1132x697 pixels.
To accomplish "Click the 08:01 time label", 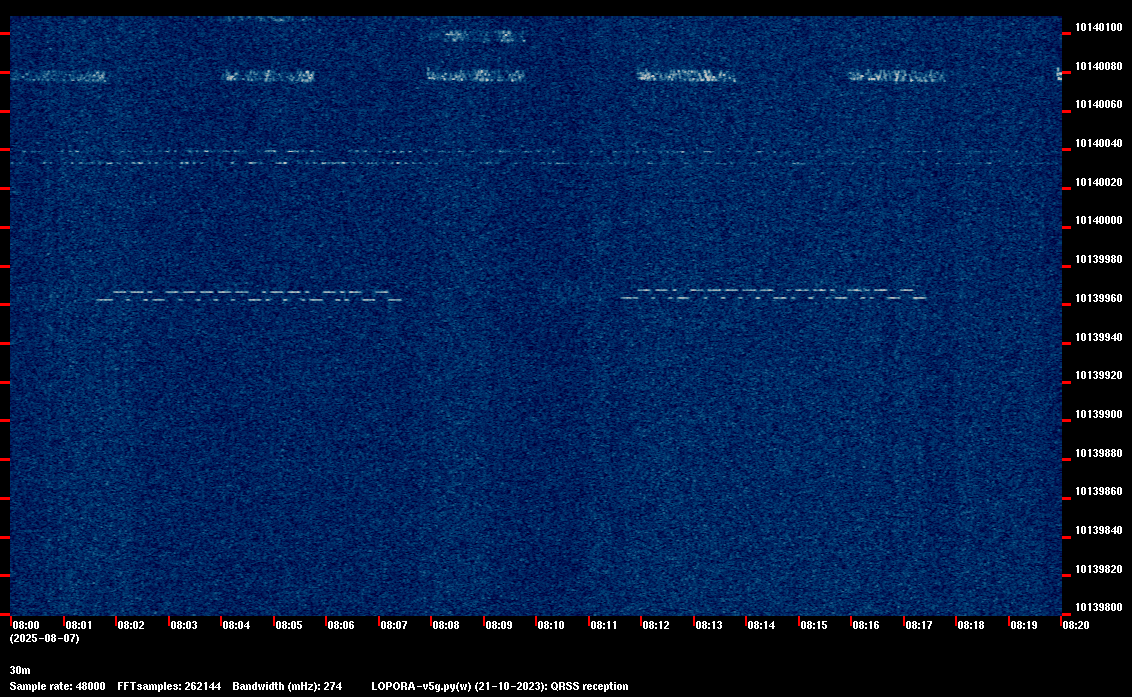I will [79, 625].
